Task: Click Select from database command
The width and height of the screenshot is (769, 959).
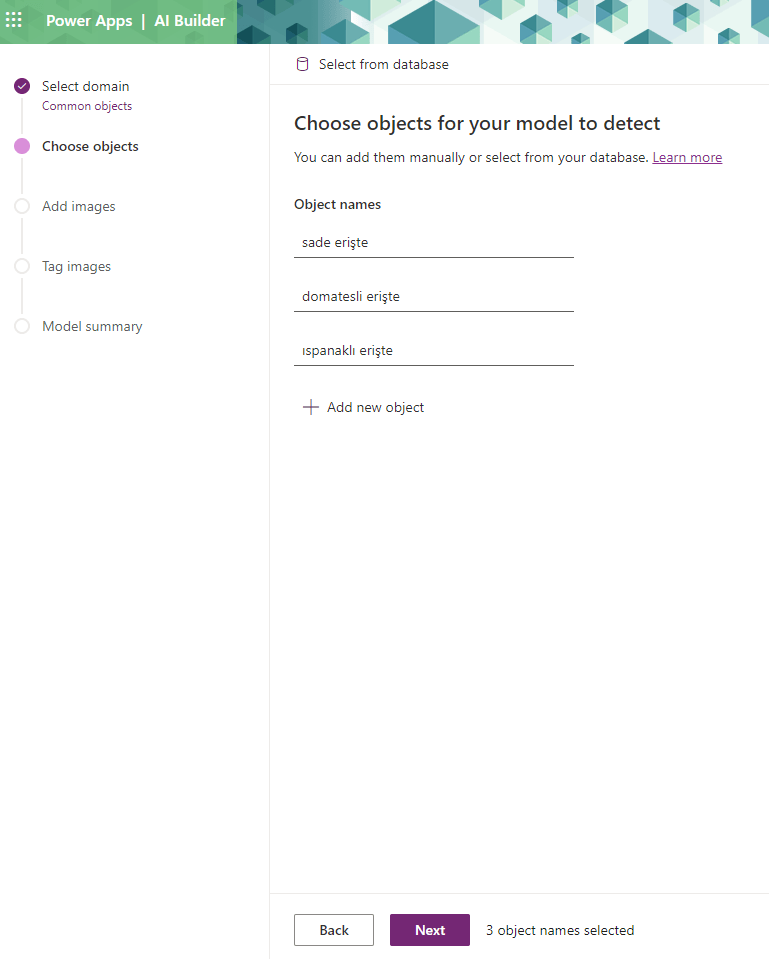Action: tap(383, 64)
